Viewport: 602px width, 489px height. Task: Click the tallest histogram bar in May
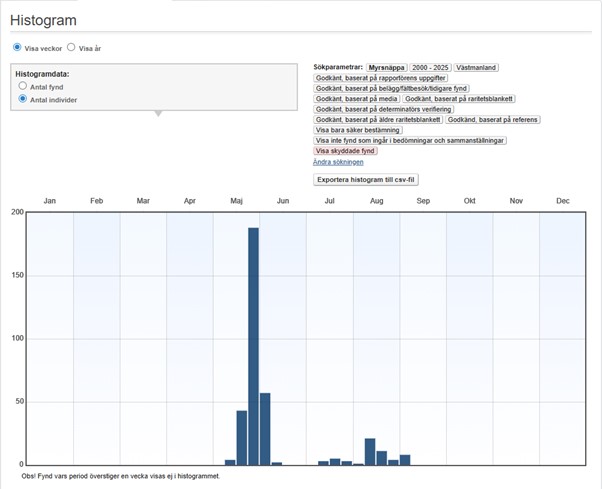[x=253, y=345]
